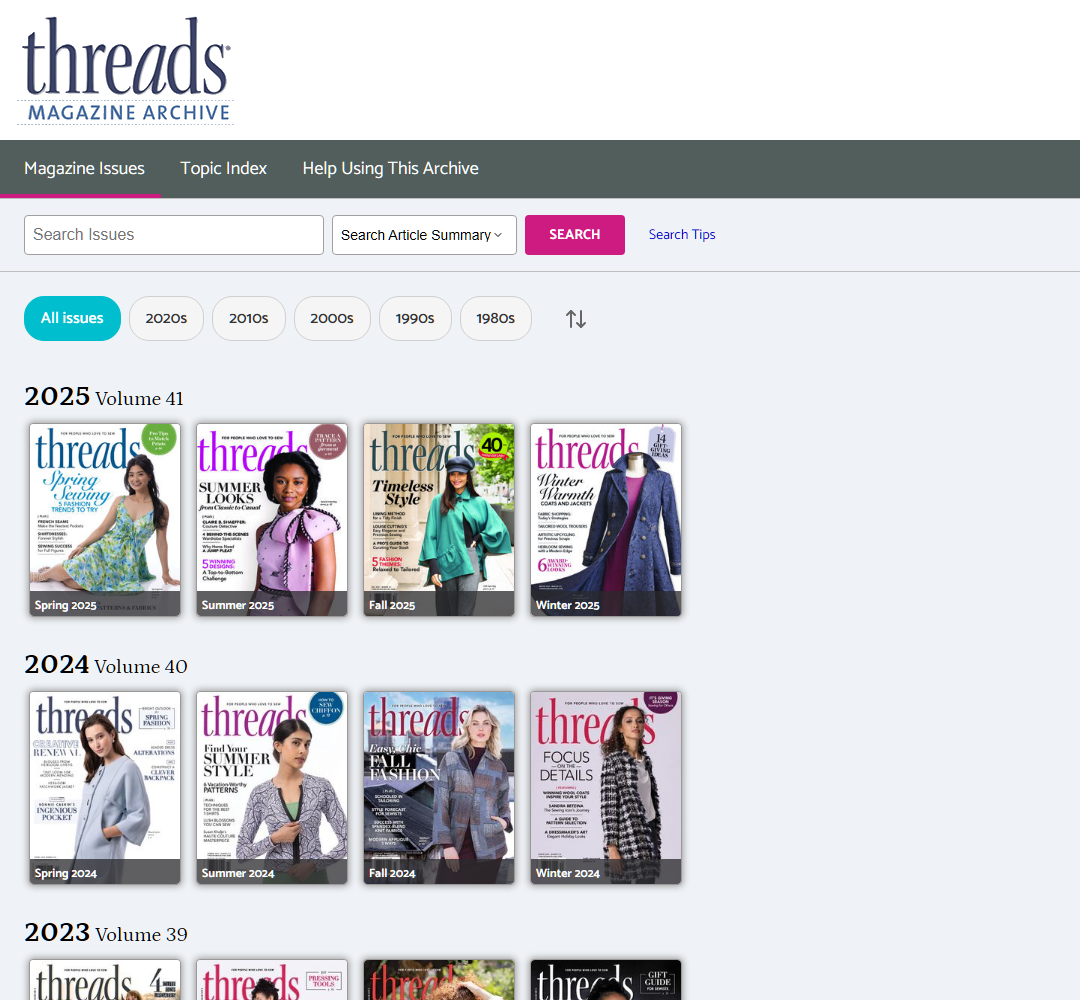
Task: Open the Search Article Summary dropdown
Action: pos(424,235)
